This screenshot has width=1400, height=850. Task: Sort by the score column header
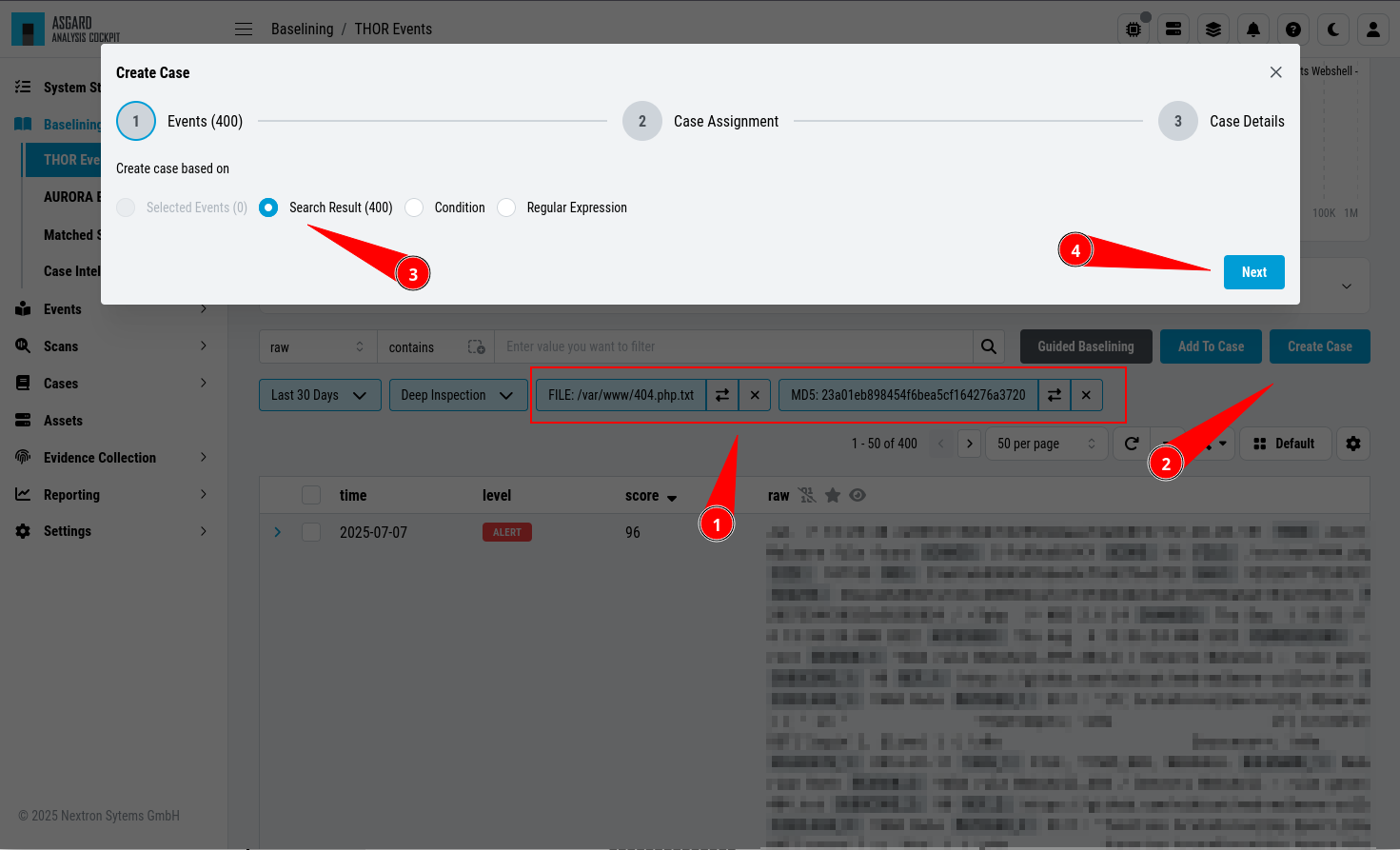[x=651, y=496]
